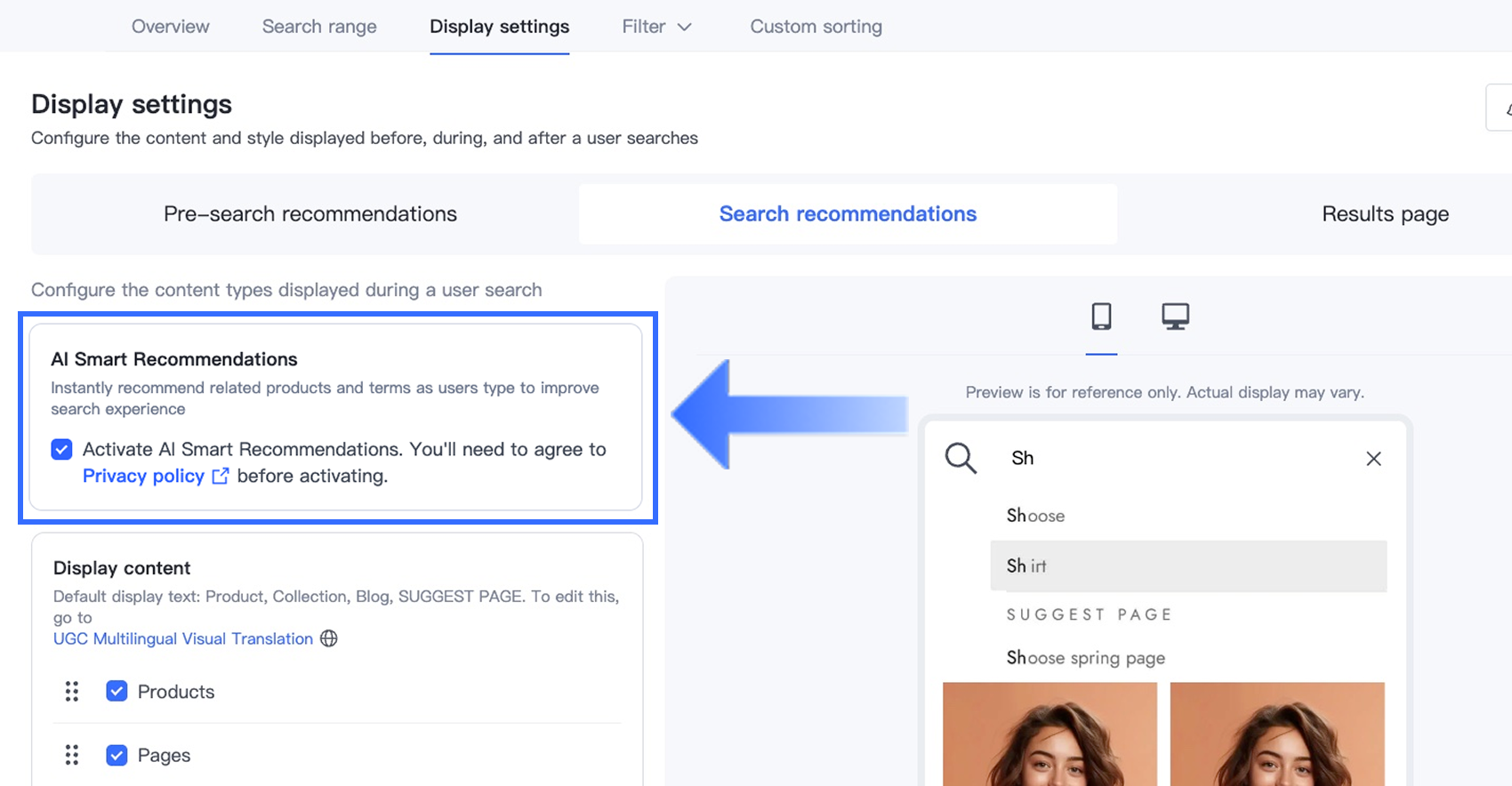This screenshot has height=786, width=1512.
Task: Switch to Search range tab
Action: pos(319,27)
